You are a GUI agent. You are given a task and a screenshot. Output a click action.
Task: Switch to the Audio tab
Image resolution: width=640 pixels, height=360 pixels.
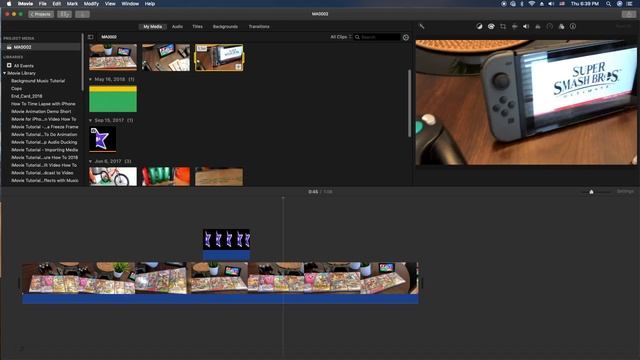[x=177, y=27]
